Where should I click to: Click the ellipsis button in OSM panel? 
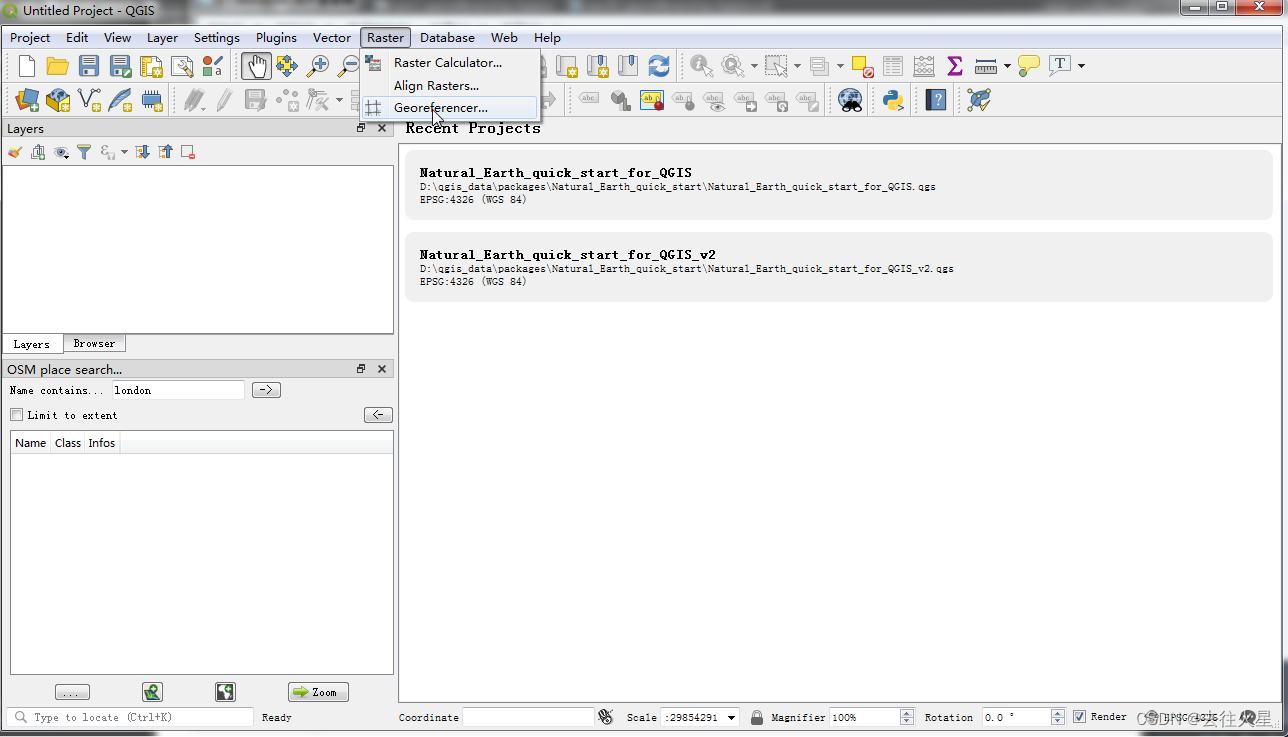(72, 692)
